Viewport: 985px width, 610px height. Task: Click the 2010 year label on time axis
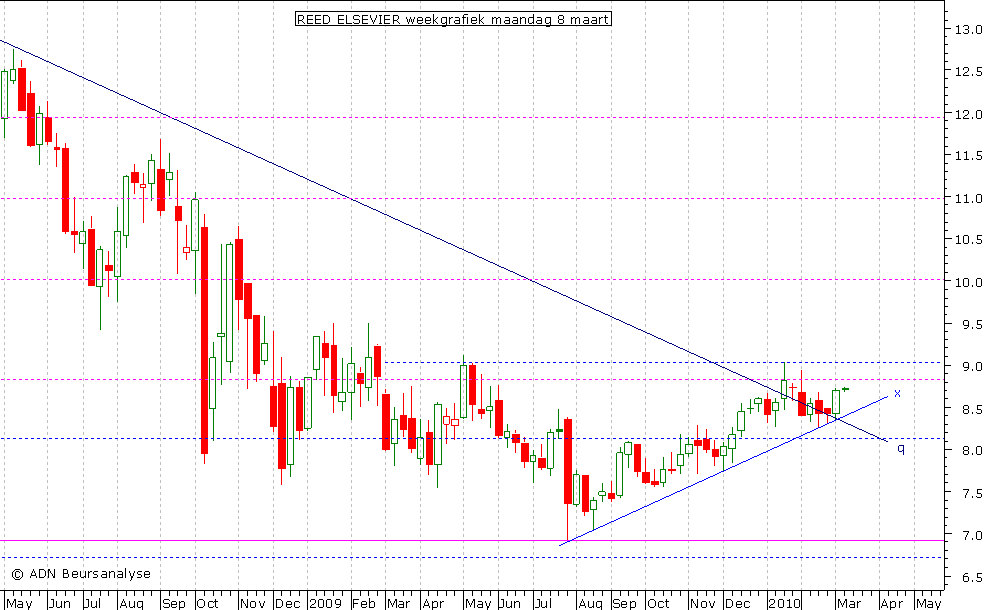785,603
